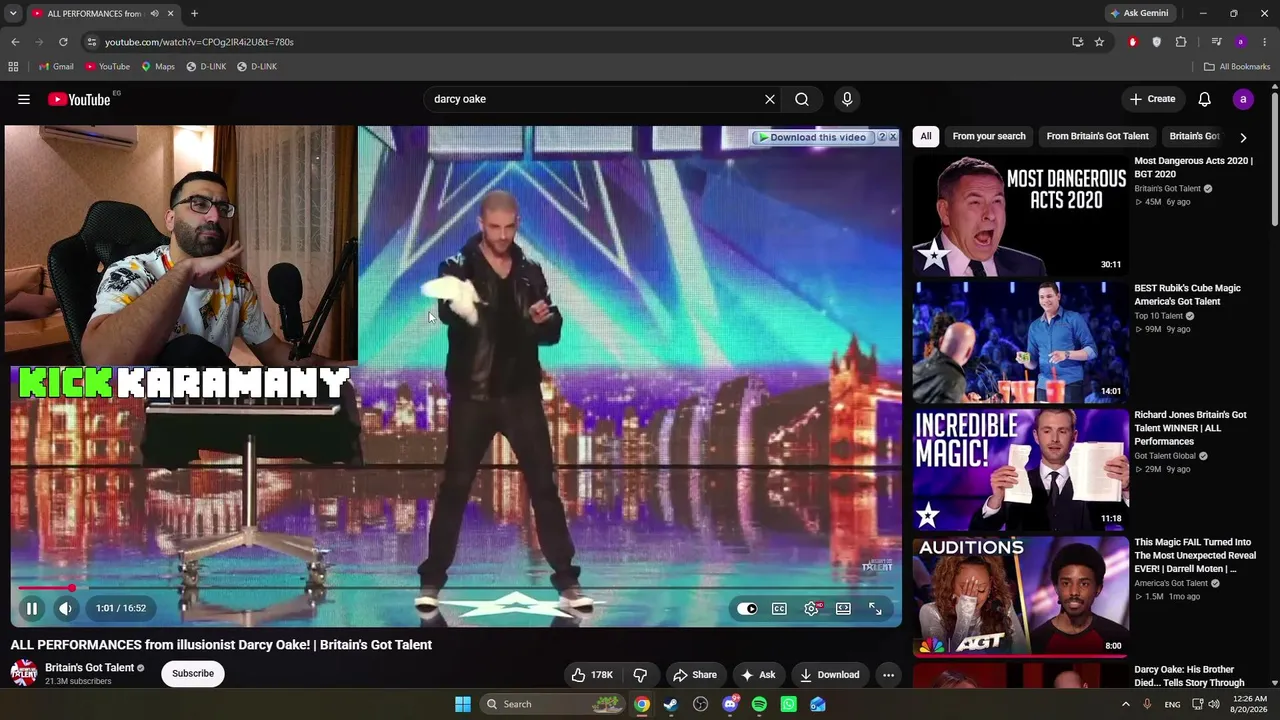
Task: Open Spotify from the taskbar
Action: [x=759, y=704]
